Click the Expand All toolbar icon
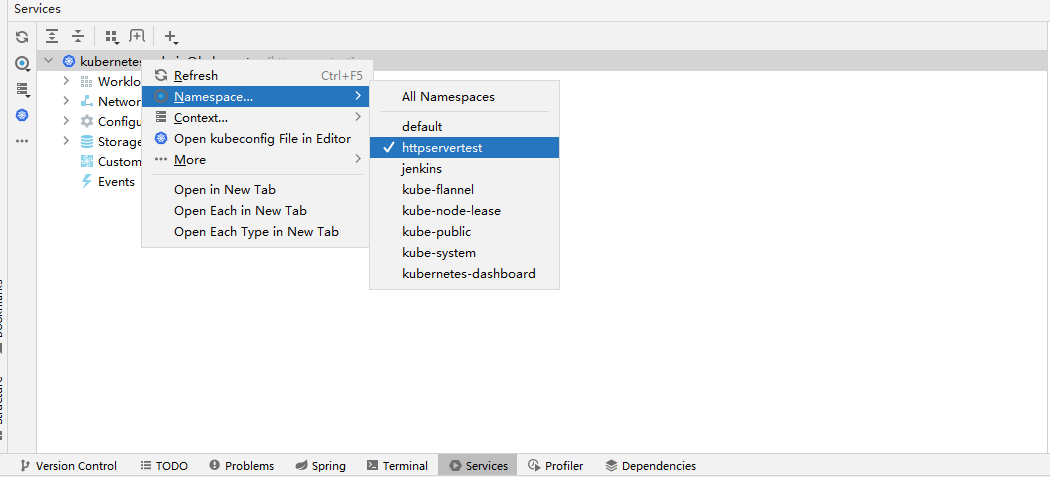1050x477 pixels. pyautogui.click(x=52, y=37)
